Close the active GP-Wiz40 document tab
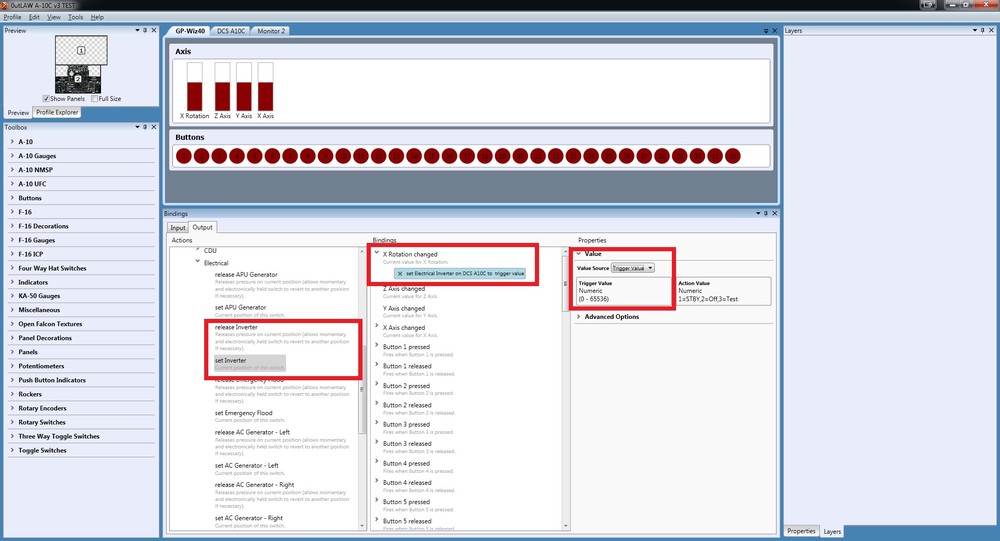 [775, 31]
